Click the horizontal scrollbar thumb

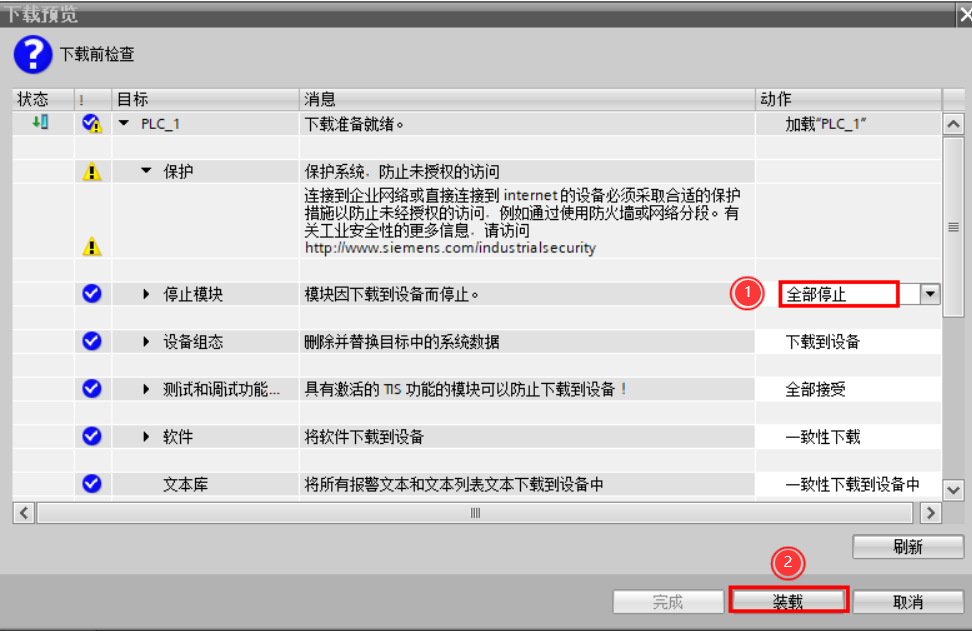[475, 513]
